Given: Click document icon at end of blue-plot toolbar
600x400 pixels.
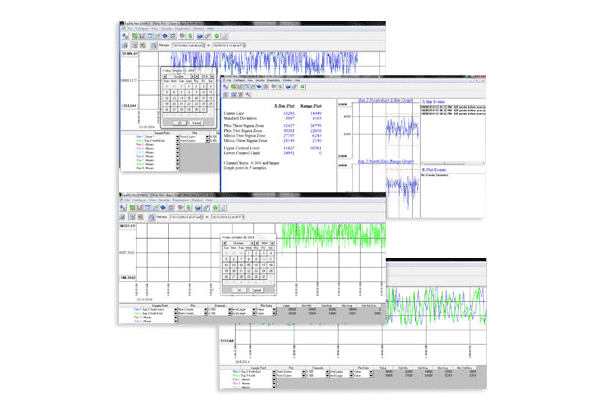Looking at the screenshot, I should (224, 36).
